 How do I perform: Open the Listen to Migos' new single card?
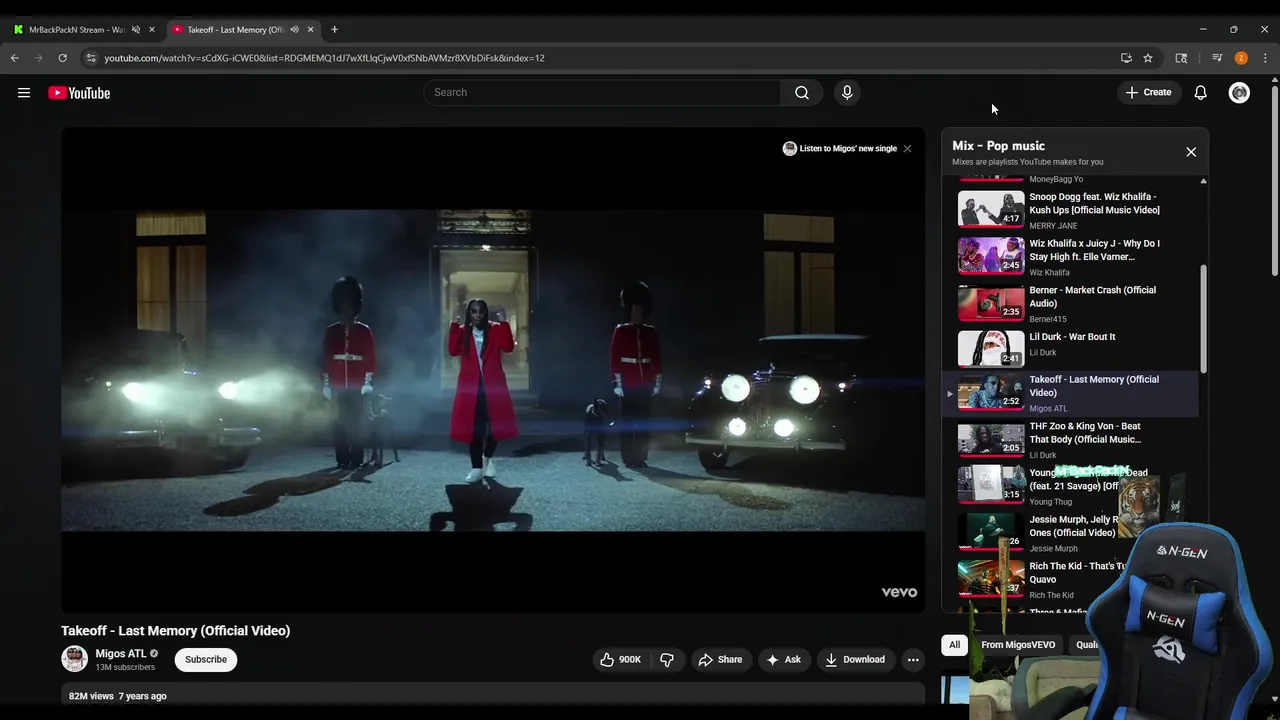[x=840, y=149]
